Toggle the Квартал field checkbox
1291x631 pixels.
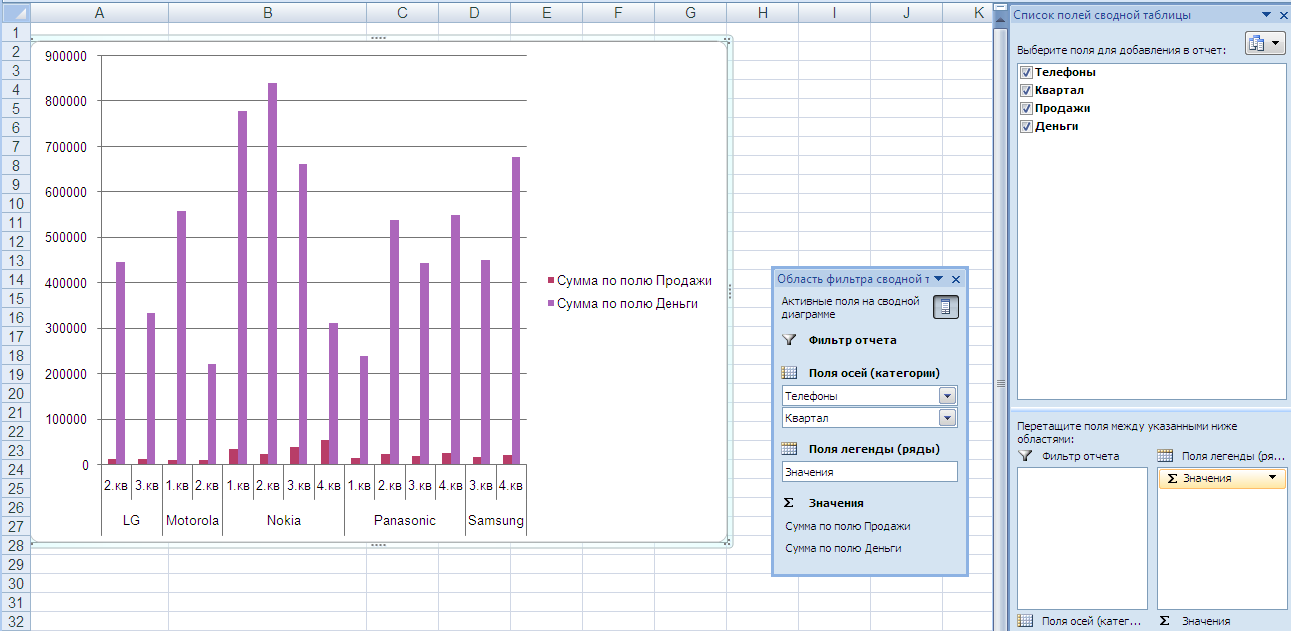[1026, 91]
